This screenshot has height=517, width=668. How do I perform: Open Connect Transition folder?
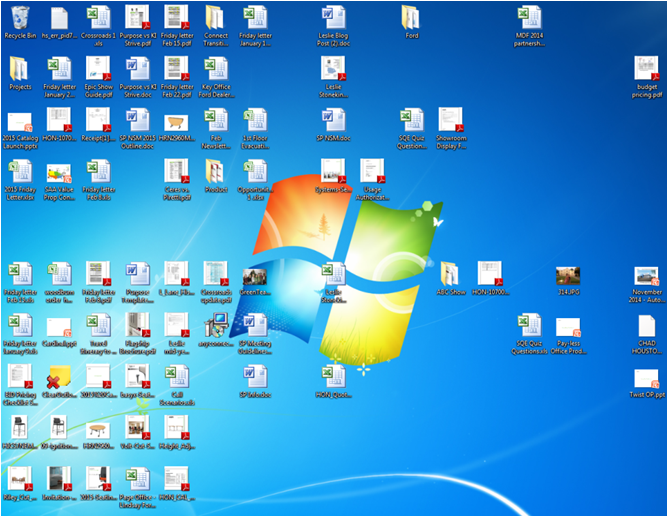[x=216, y=18]
